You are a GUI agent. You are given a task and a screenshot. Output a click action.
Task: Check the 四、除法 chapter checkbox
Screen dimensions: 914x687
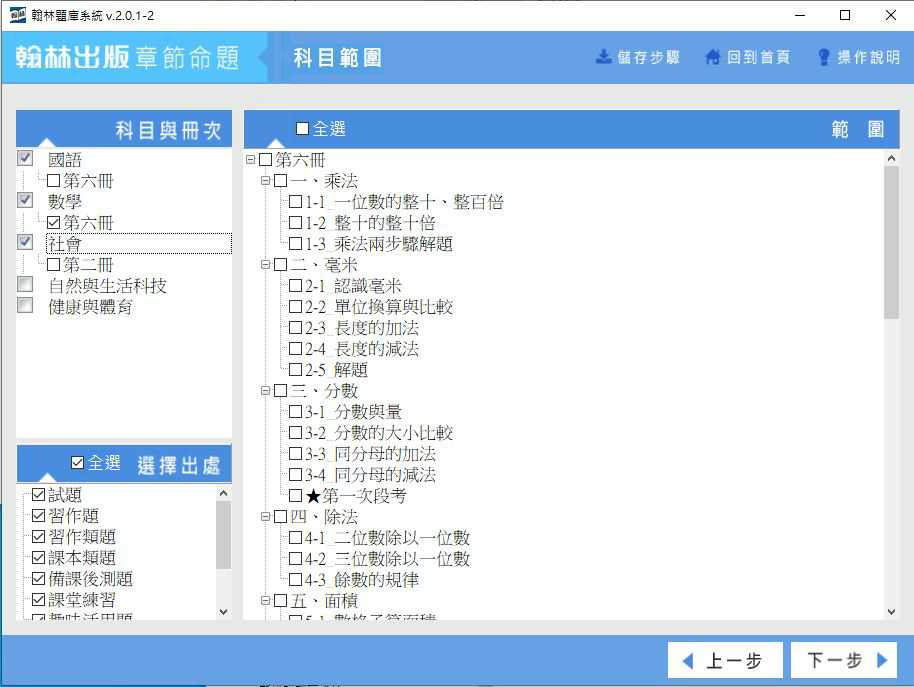pos(280,516)
